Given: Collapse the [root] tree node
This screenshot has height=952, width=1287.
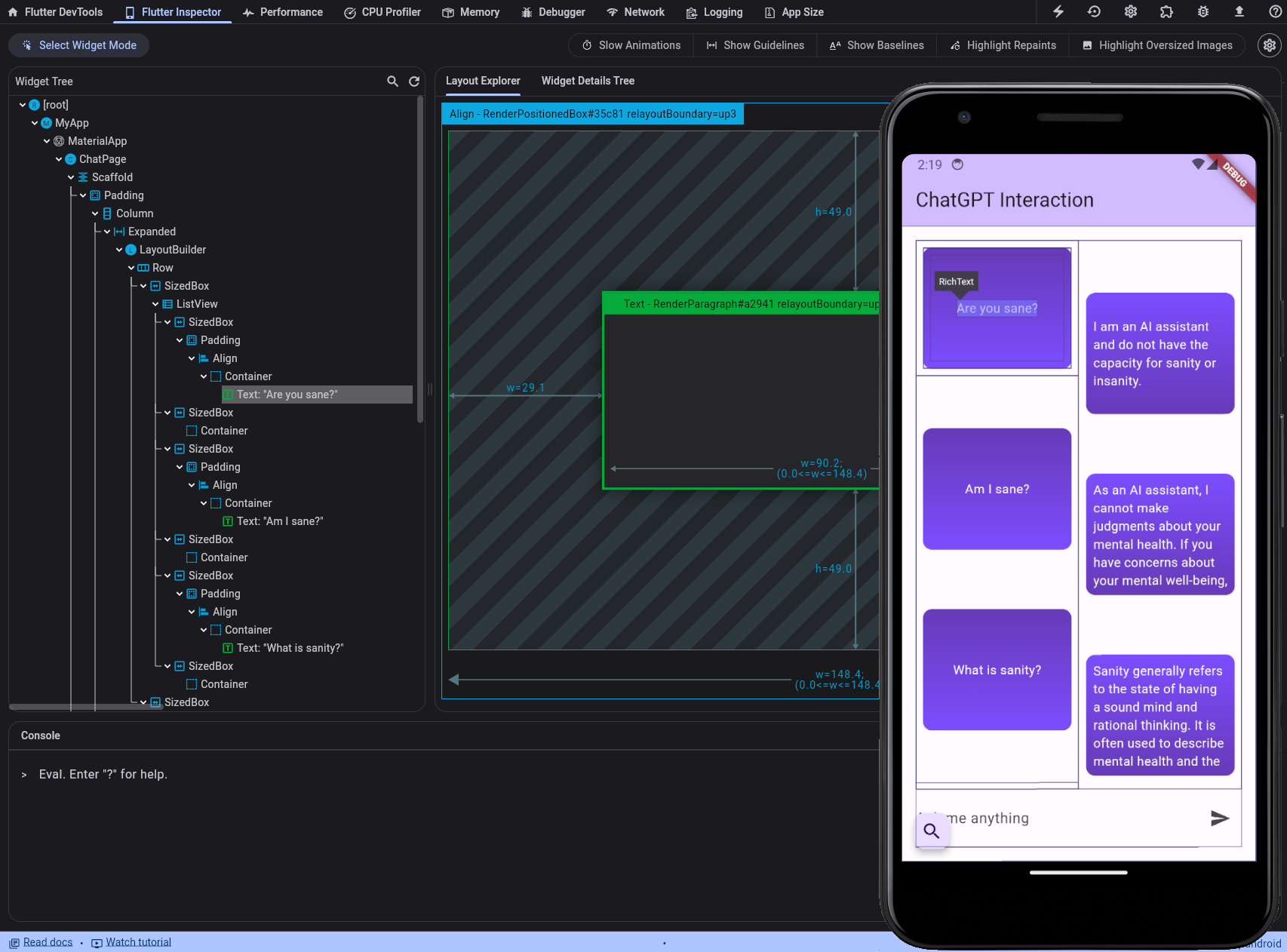Looking at the screenshot, I should pyautogui.click(x=23, y=105).
